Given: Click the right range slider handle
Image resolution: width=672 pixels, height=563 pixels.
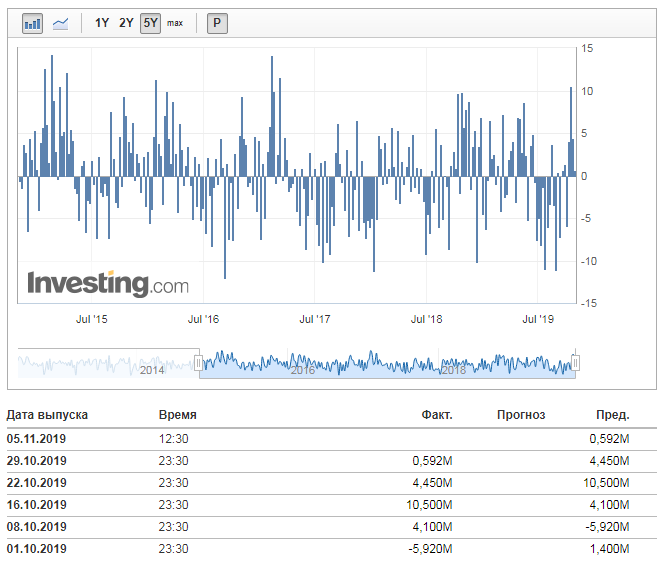Looking at the screenshot, I should 575,363.
